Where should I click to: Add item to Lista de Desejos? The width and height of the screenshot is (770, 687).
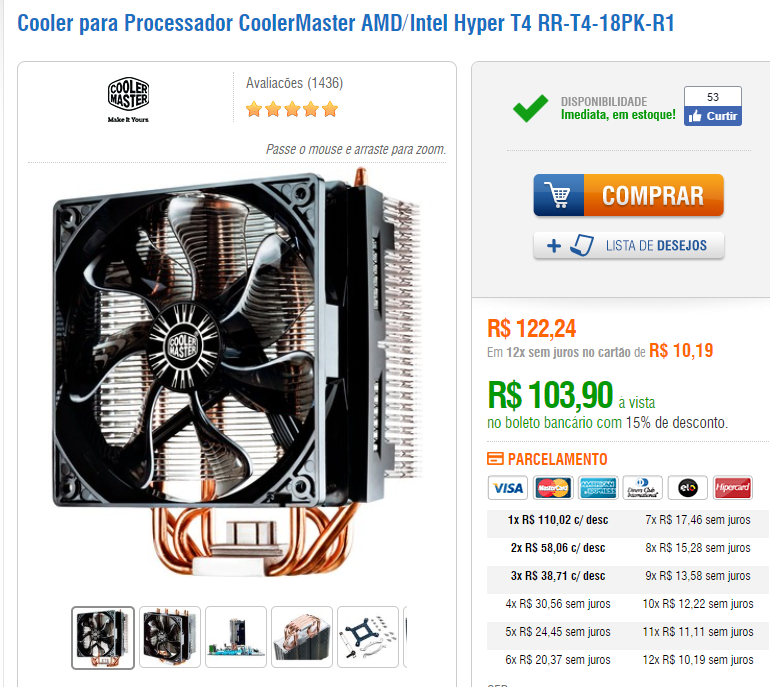(629, 245)
